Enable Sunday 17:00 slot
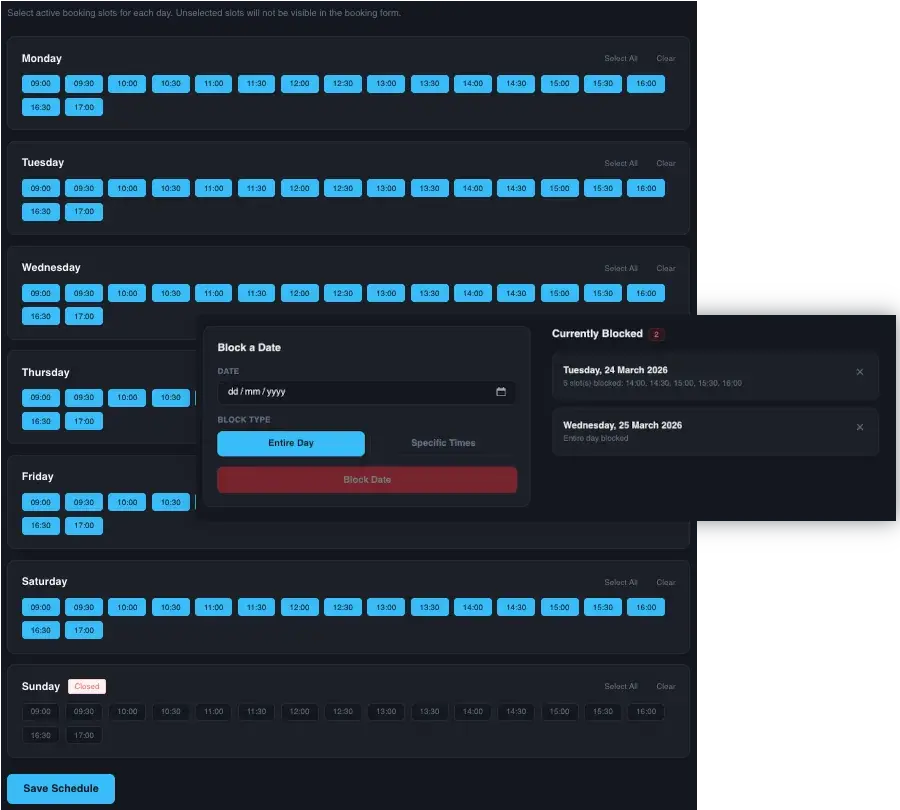Image resolution: width=900 pixels, height=810 pixels. (84, 735)
